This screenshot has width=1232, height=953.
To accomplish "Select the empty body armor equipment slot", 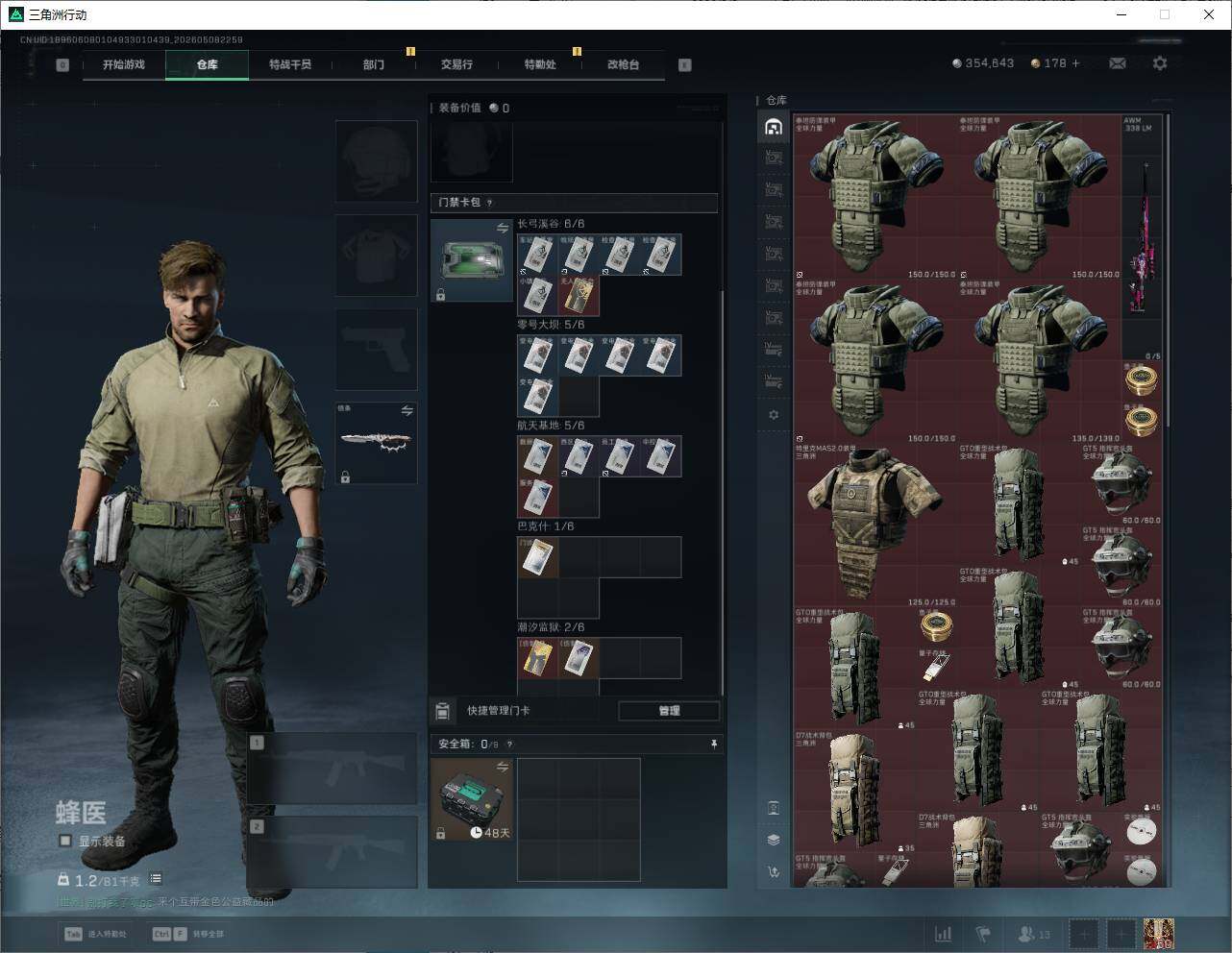I will tap(377, 256).
